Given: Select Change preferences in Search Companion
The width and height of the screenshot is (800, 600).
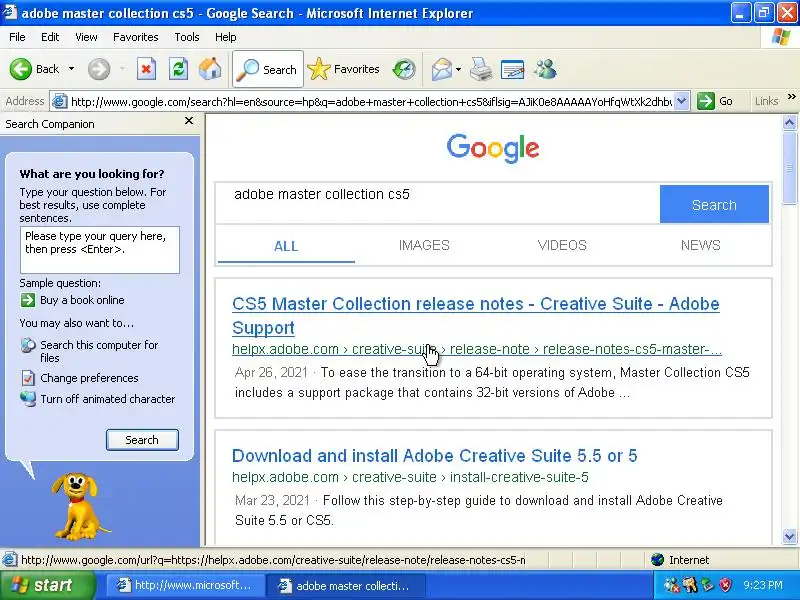Looking at the screenshot, I should point(89,378).
